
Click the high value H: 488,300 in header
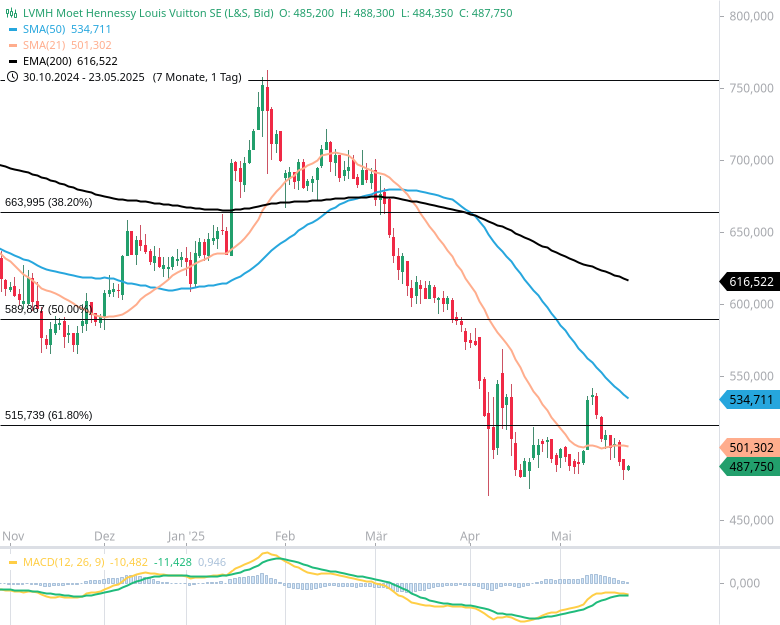coord(367,13)
